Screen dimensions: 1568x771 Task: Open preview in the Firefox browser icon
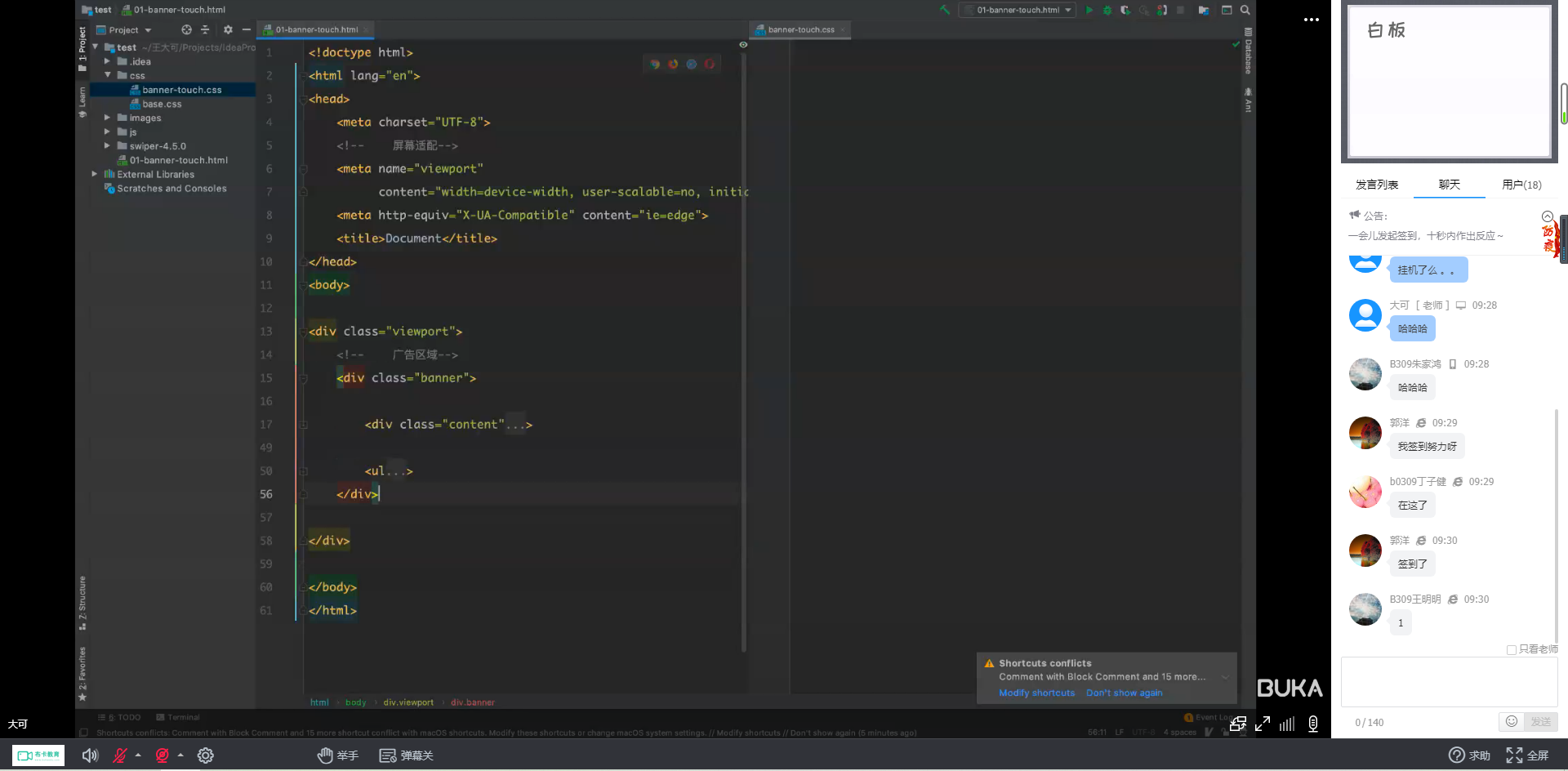click(x=673, y=64)
